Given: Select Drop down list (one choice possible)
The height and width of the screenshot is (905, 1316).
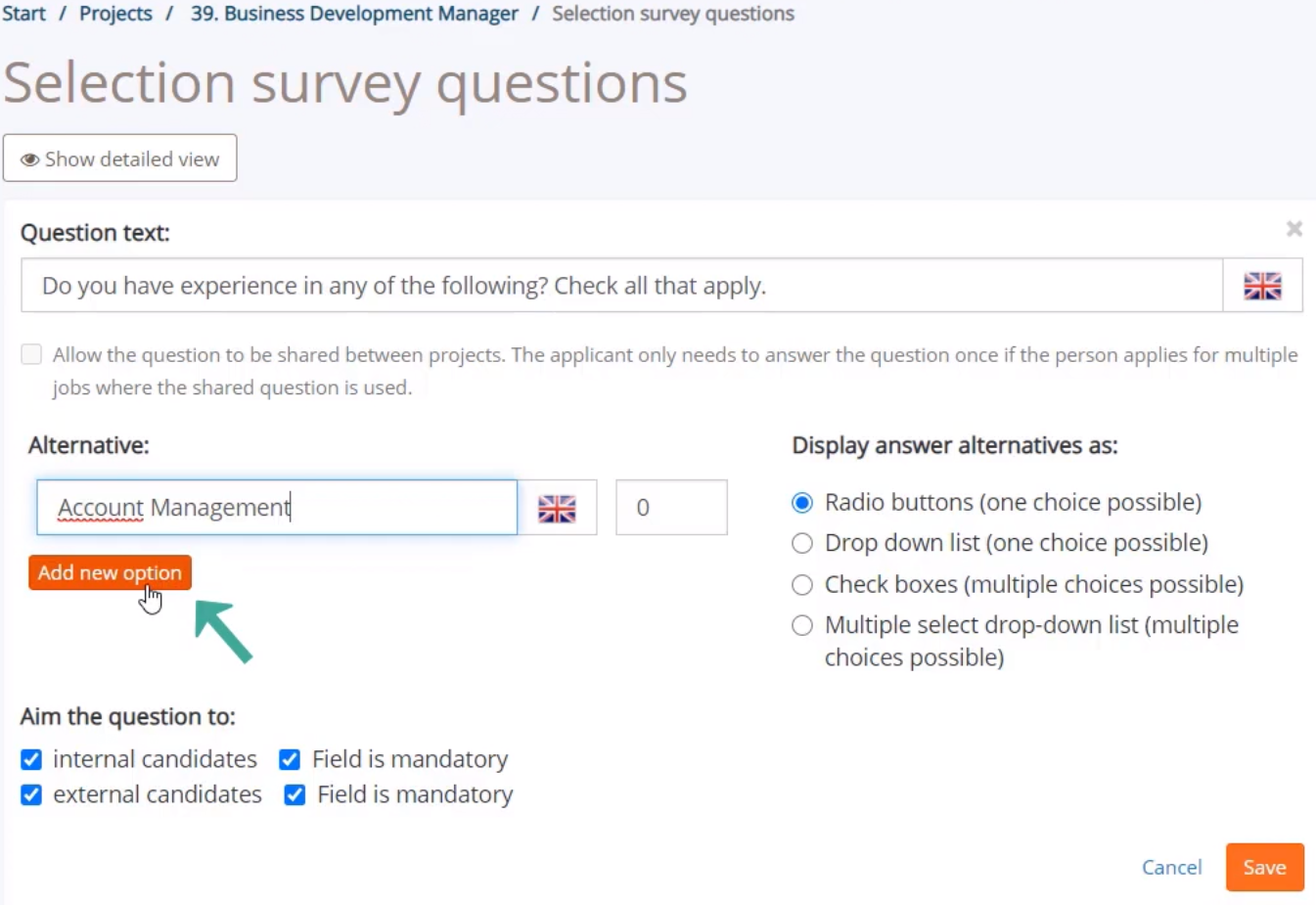Looking at the screenshot, I should 802,543.
